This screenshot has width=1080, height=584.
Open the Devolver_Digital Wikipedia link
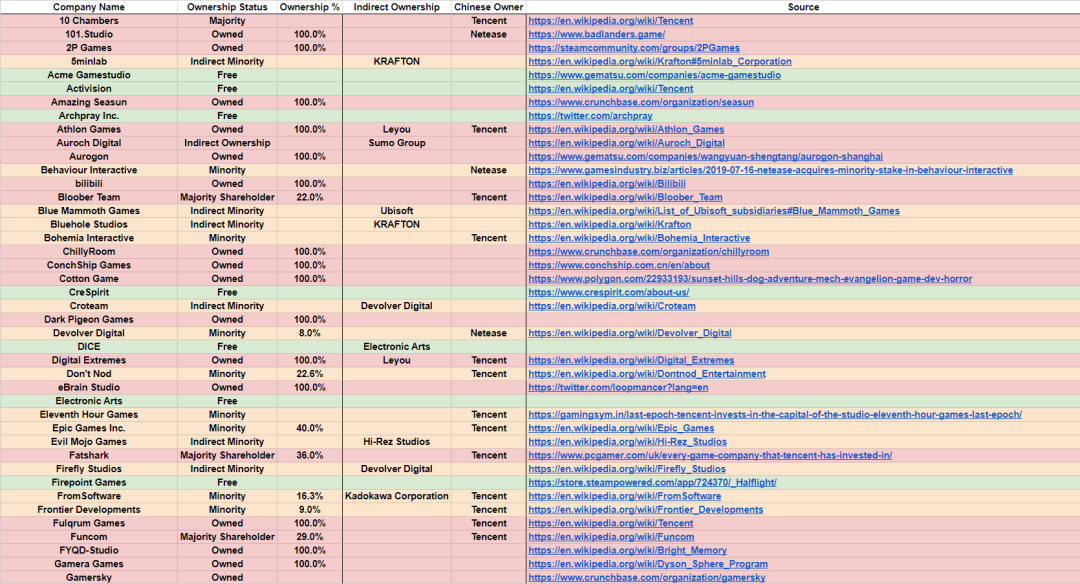pyautogui.click(x=630, y=333)
